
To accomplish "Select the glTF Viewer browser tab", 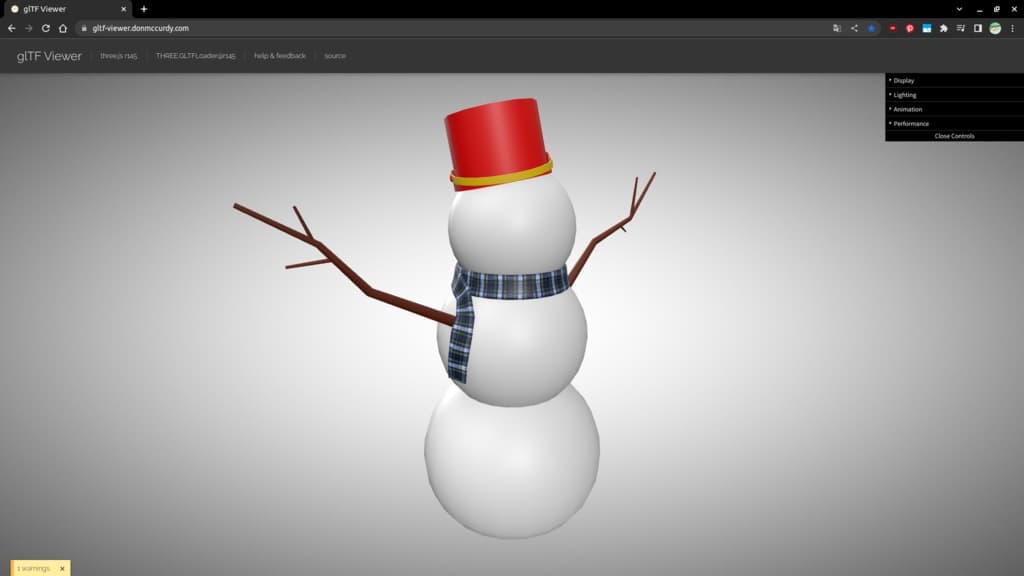I will [67, 9].
